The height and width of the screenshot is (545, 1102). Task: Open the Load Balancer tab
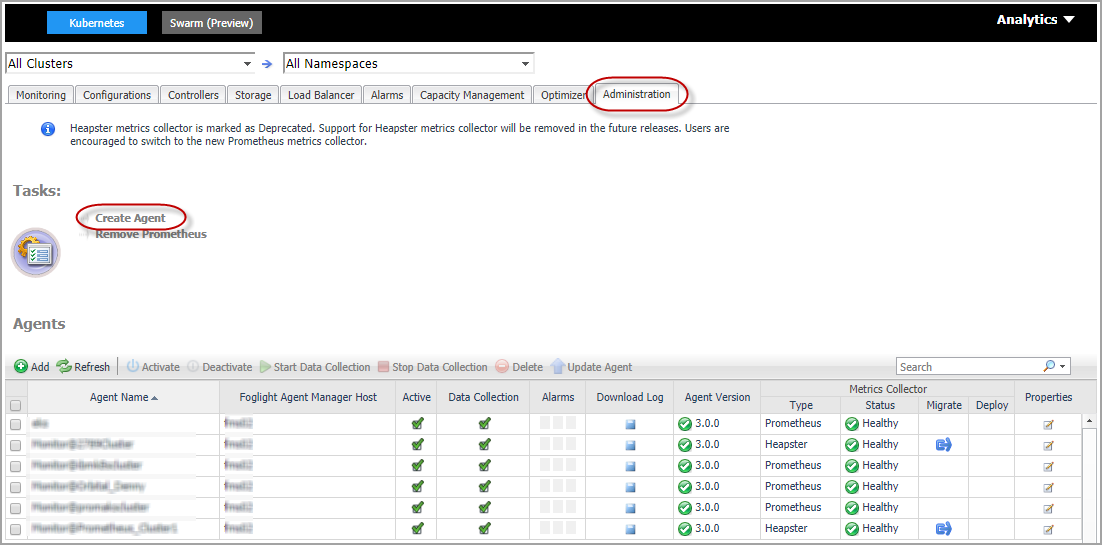321,95
